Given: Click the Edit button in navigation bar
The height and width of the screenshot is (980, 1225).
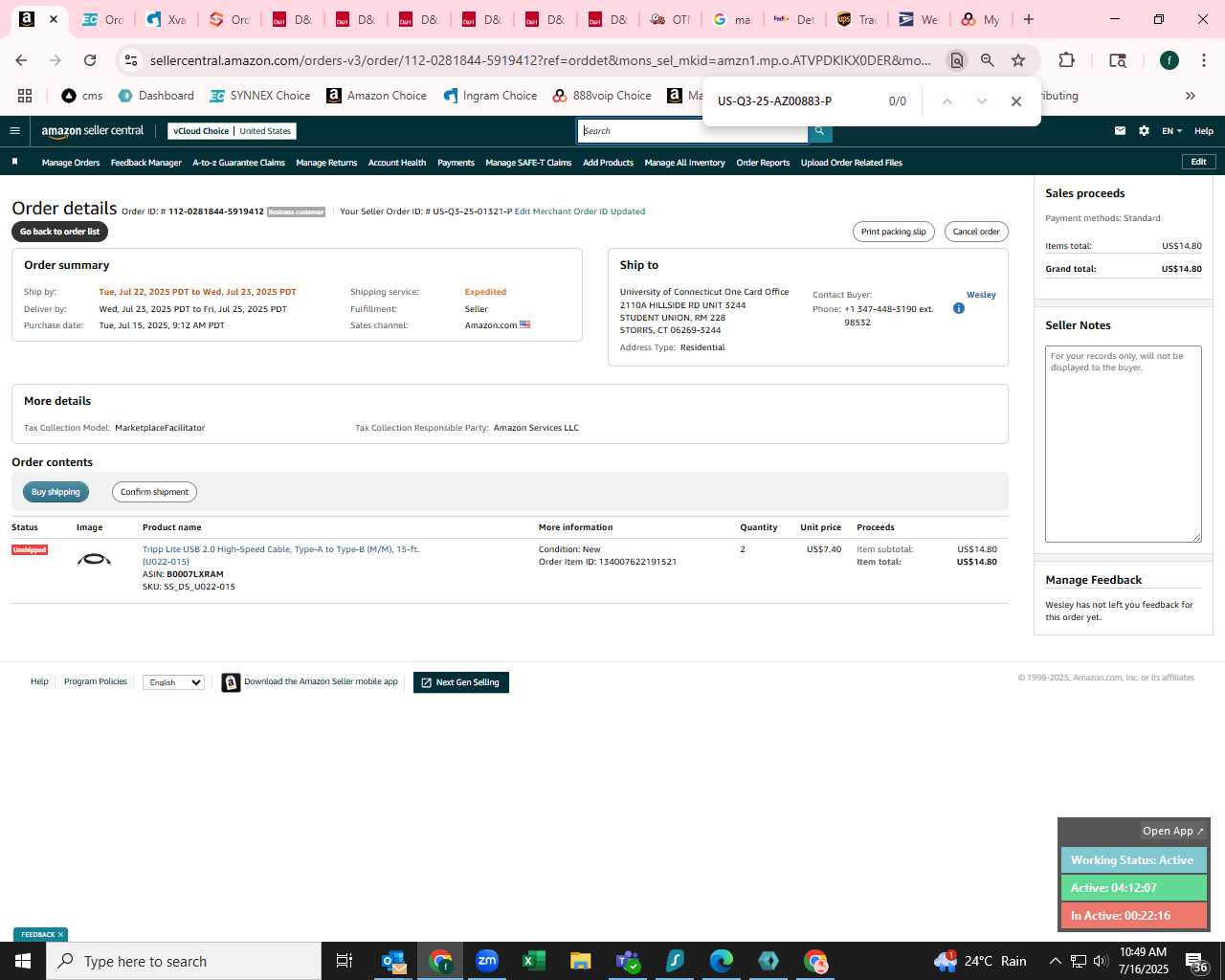Looking at the screenshot, I should coord(1198,162).
